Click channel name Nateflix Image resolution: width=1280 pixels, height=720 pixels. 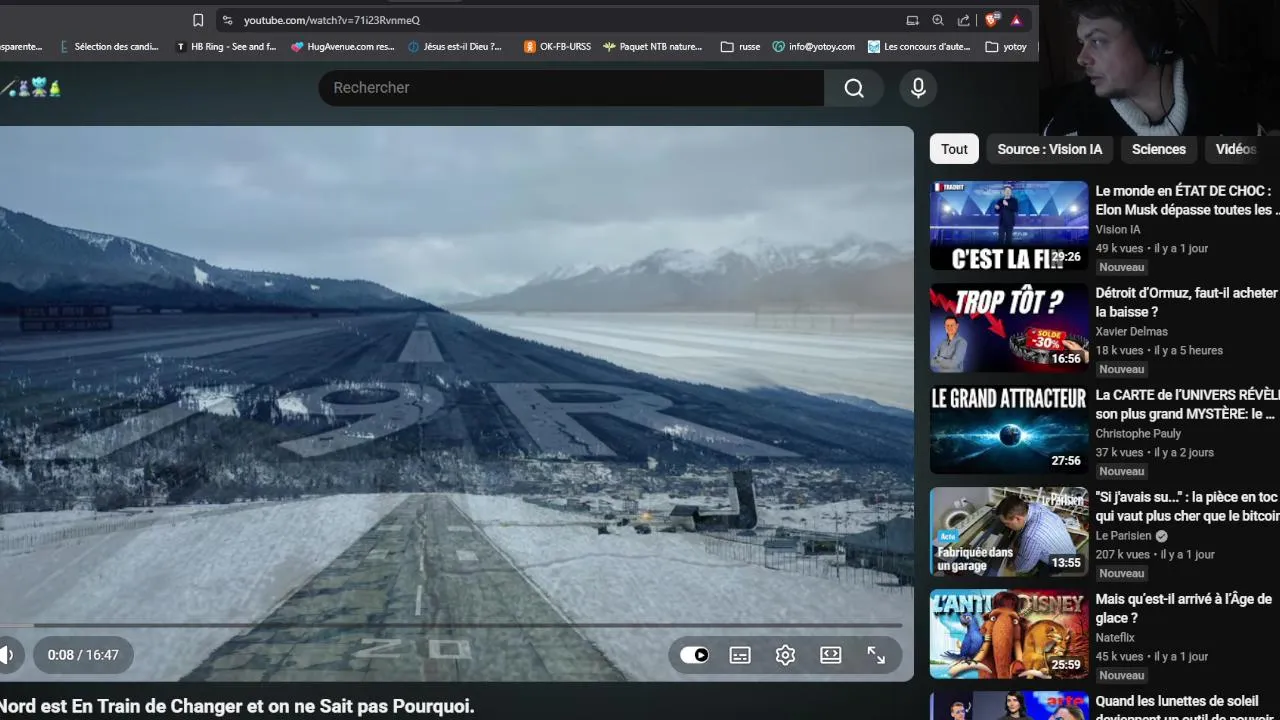[x=1115, y=637]
